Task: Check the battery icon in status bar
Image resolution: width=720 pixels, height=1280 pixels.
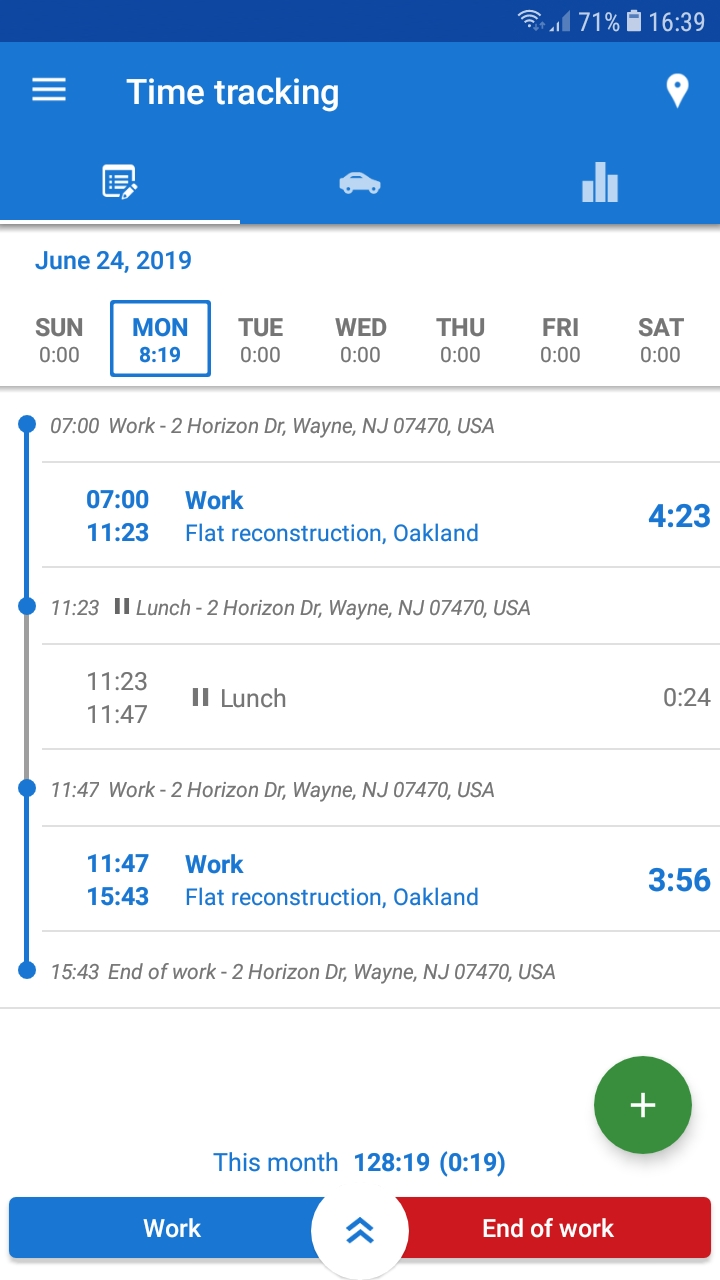Action: click(634, 21)
